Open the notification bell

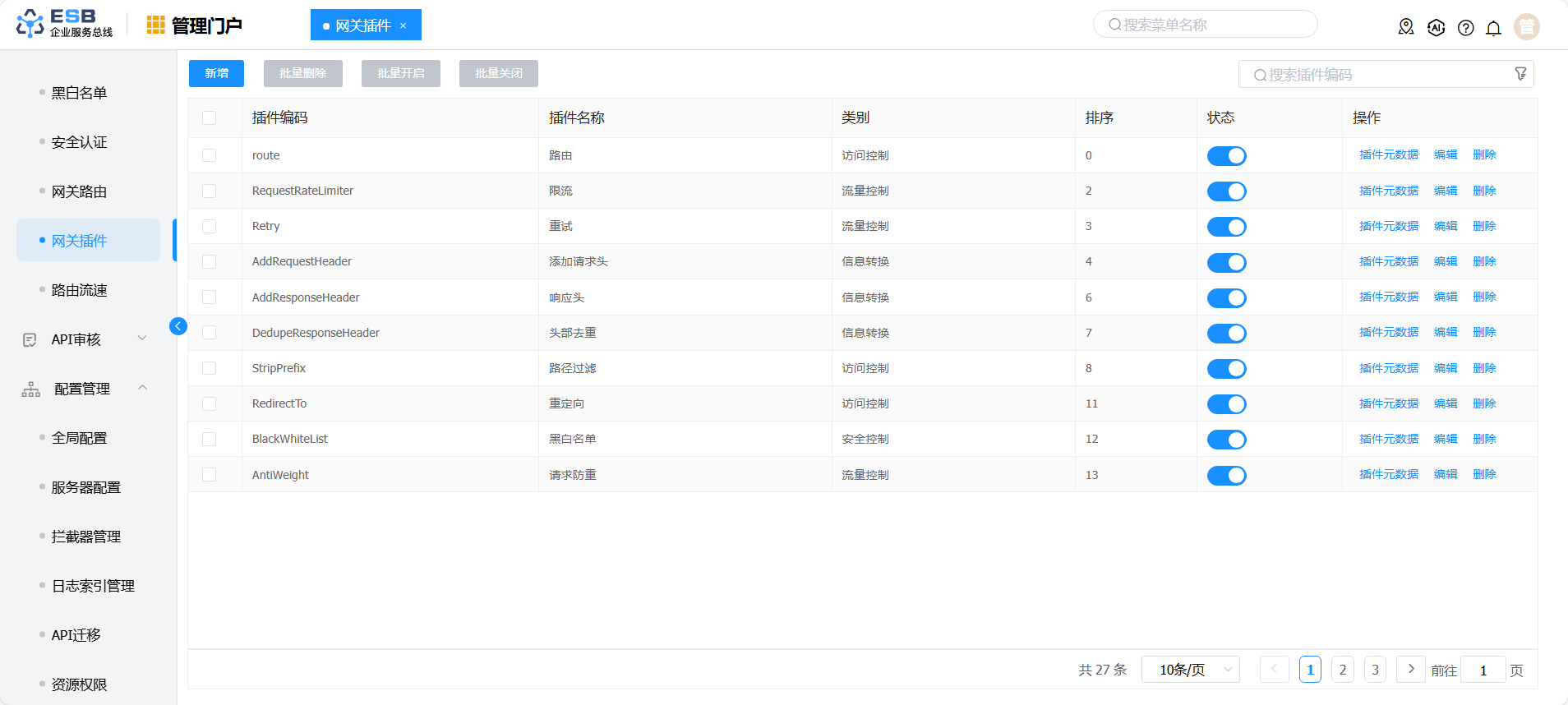click(x=1493, y=28)
